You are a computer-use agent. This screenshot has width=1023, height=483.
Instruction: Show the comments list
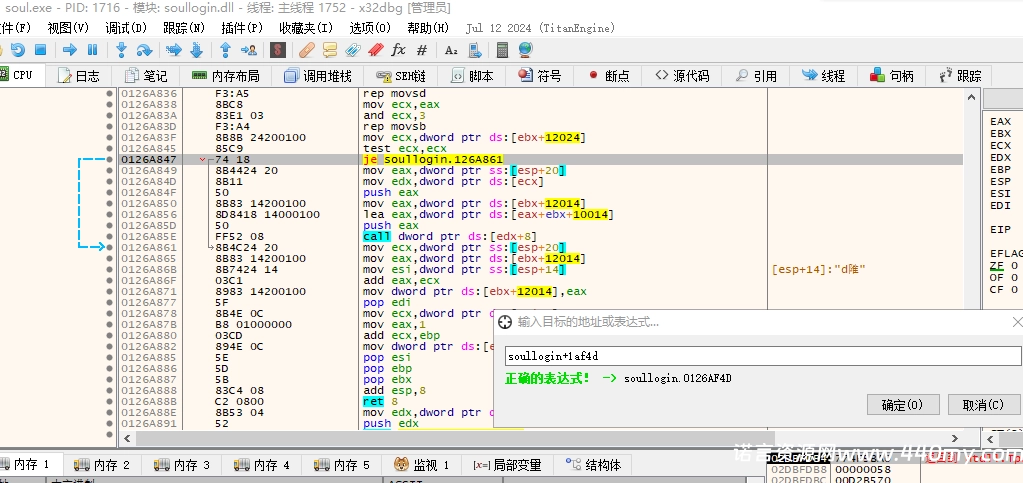point(329,50)
